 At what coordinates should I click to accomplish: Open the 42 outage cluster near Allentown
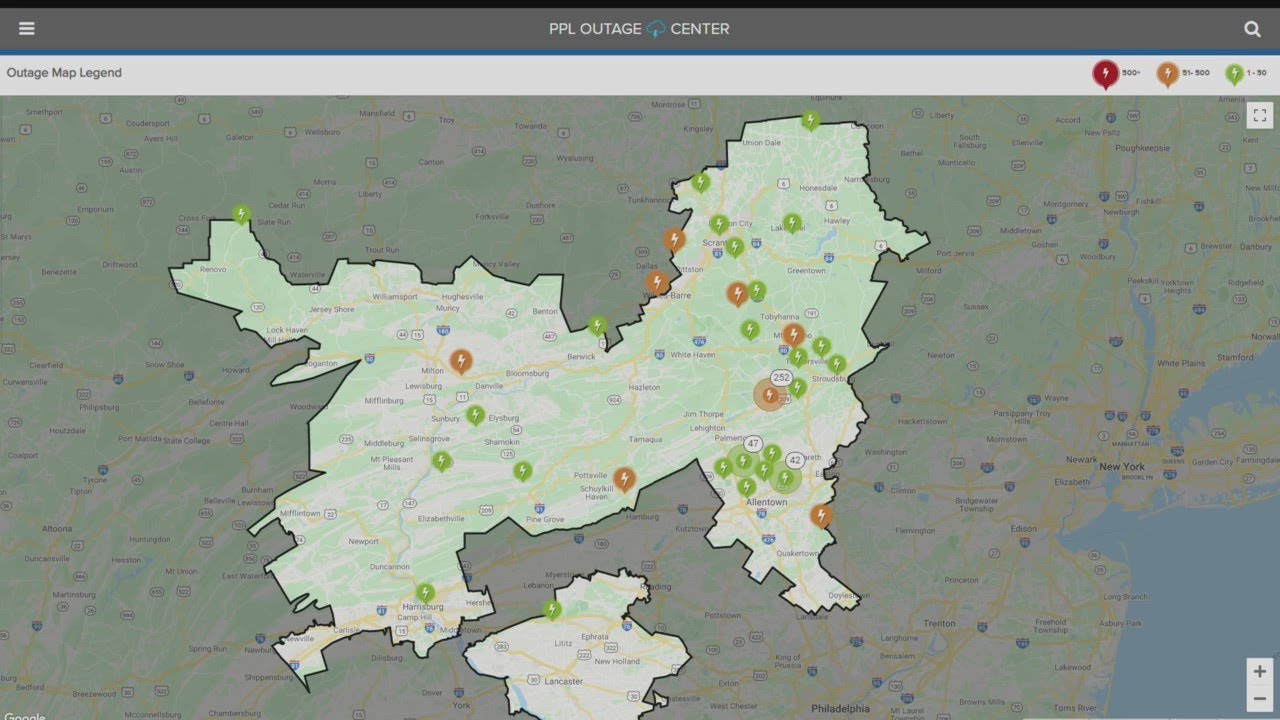click(x=795, y=460)
